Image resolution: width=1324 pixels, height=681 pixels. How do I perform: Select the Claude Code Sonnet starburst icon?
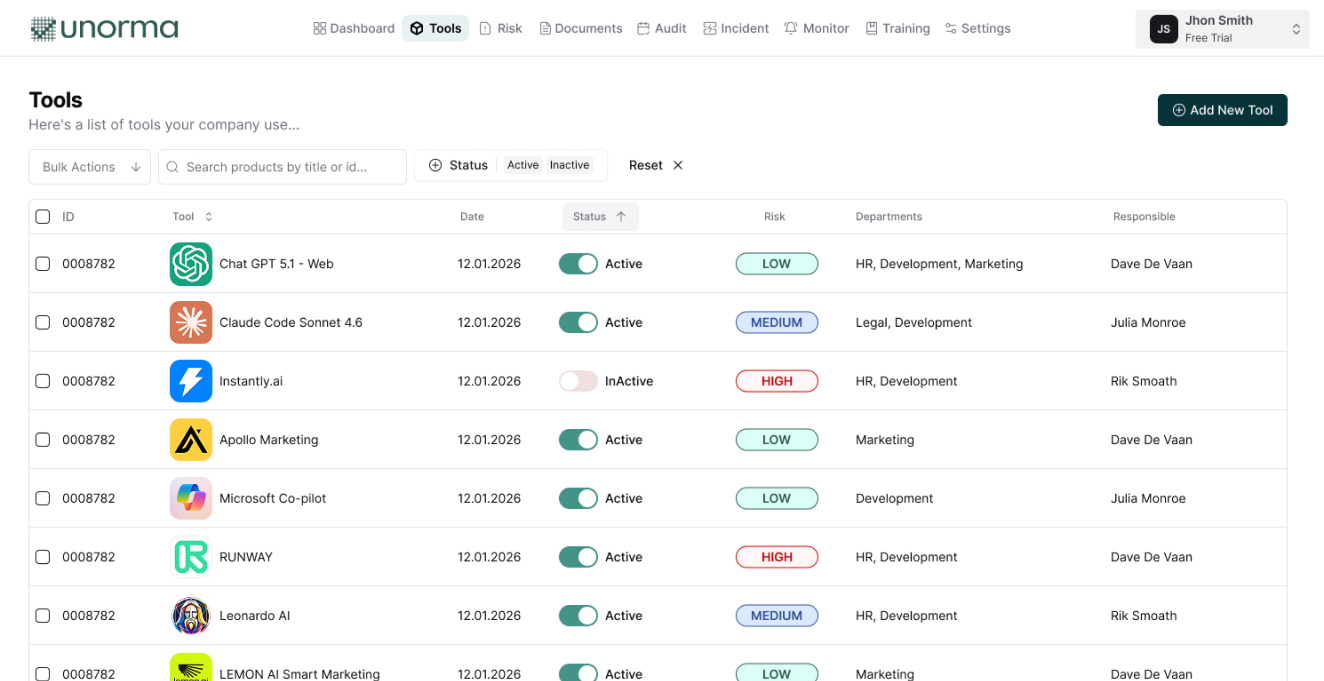click(x=190, y=322)
